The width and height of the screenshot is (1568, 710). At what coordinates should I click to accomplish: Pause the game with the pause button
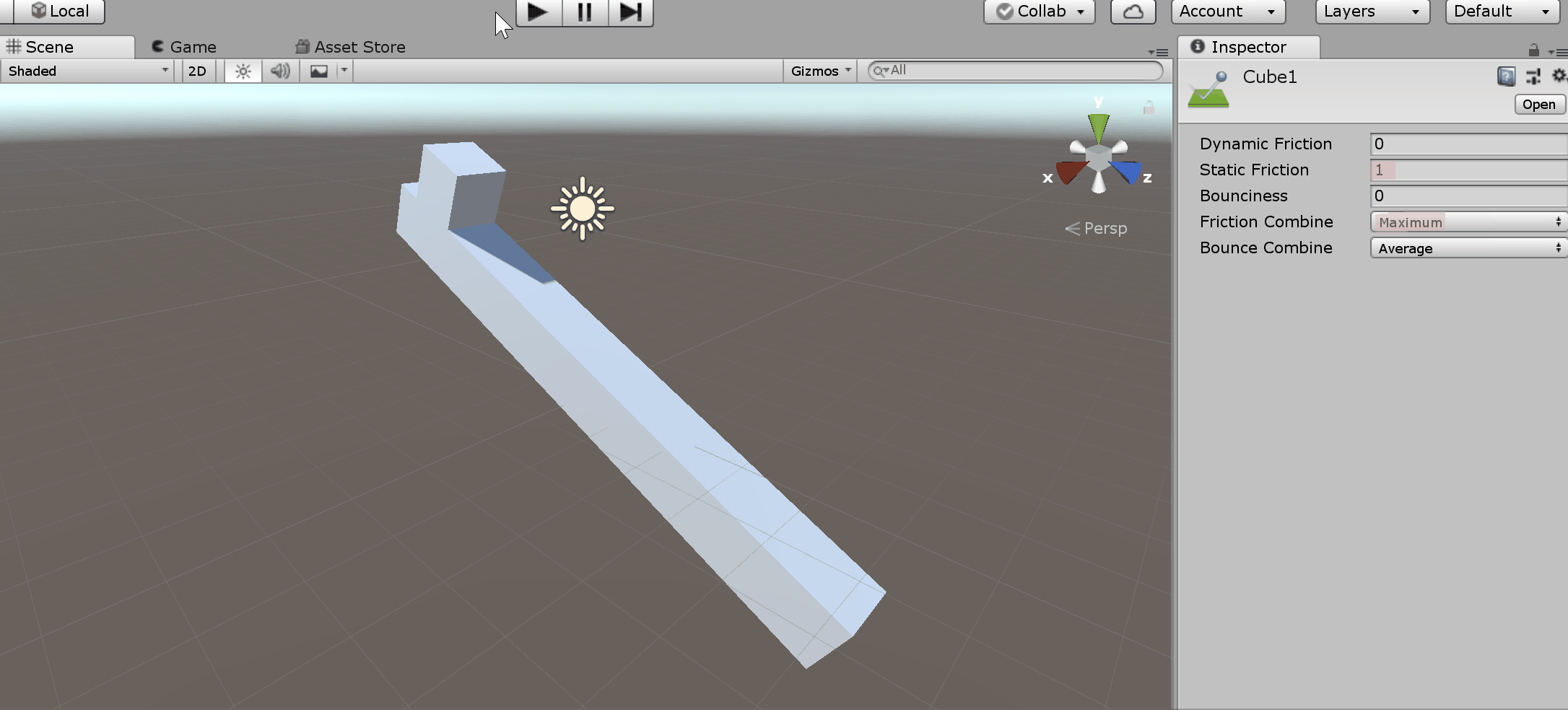point(585,12)
